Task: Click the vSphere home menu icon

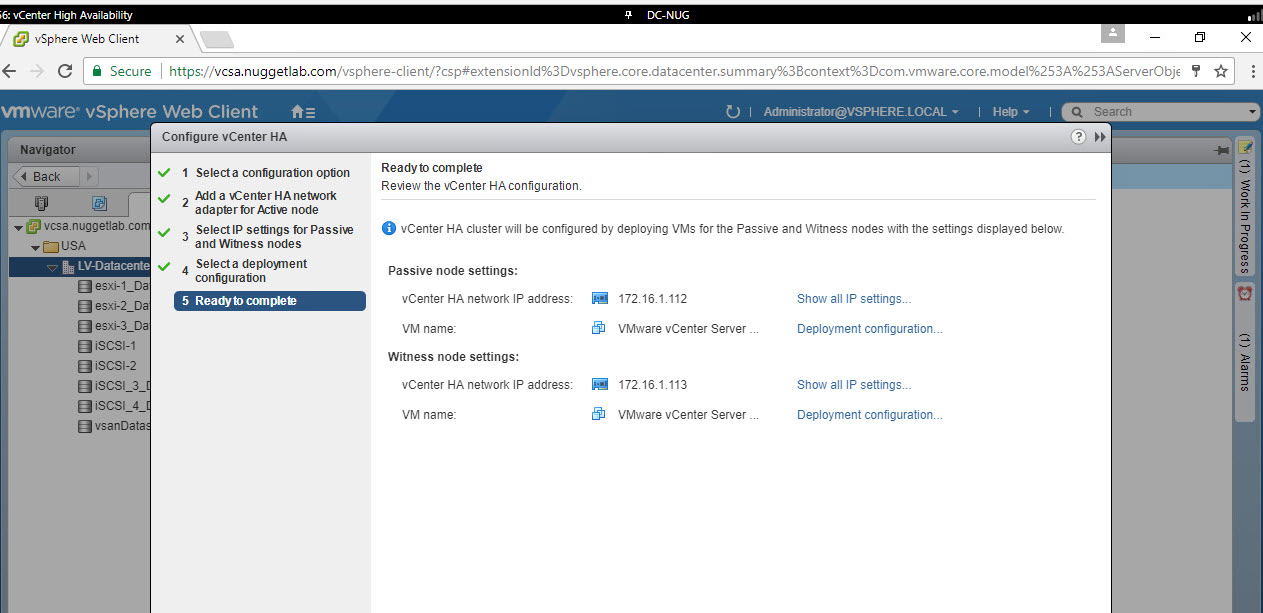Action: click(302, 112)
